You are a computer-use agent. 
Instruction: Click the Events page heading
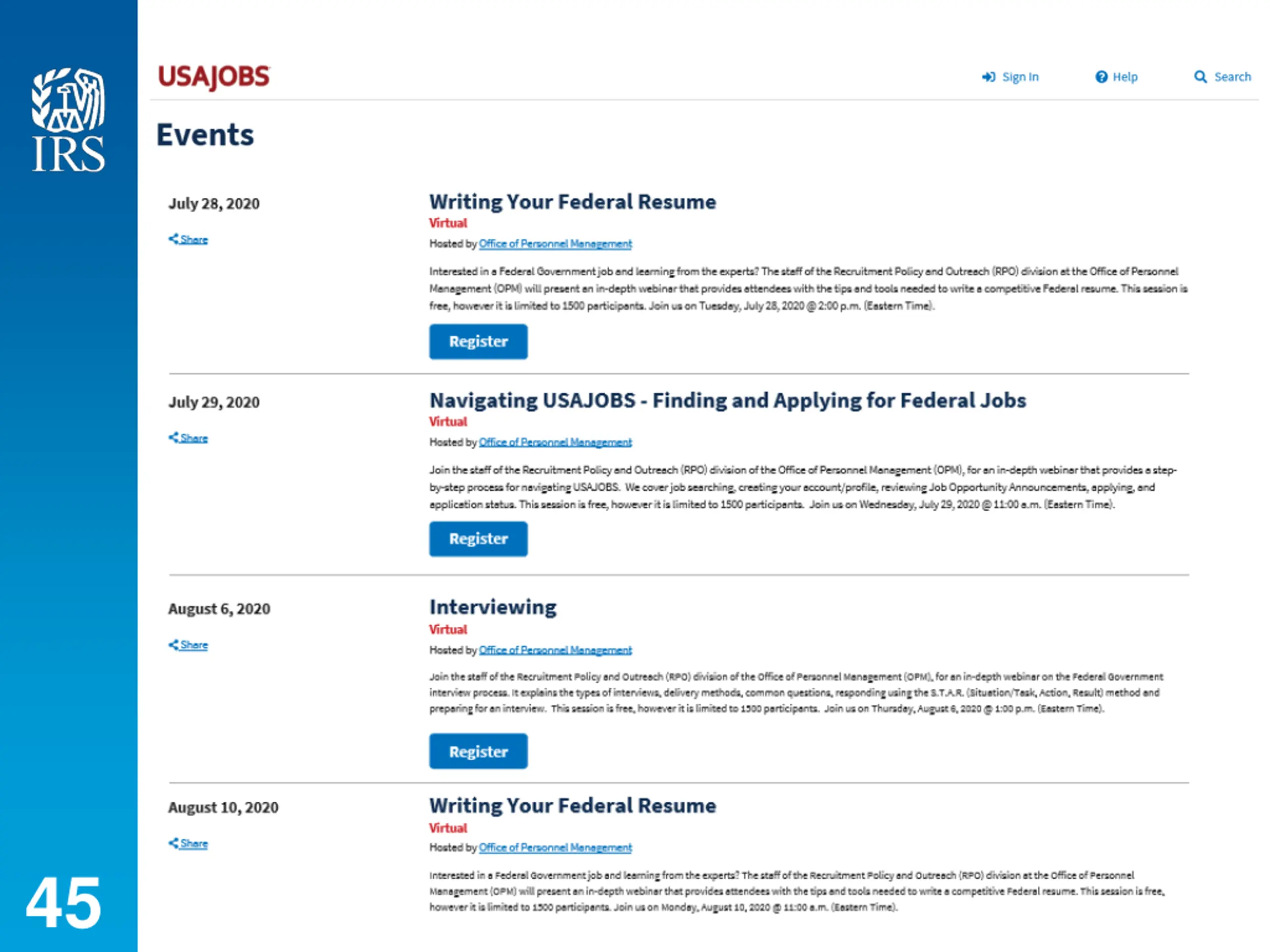pos(205,135)
